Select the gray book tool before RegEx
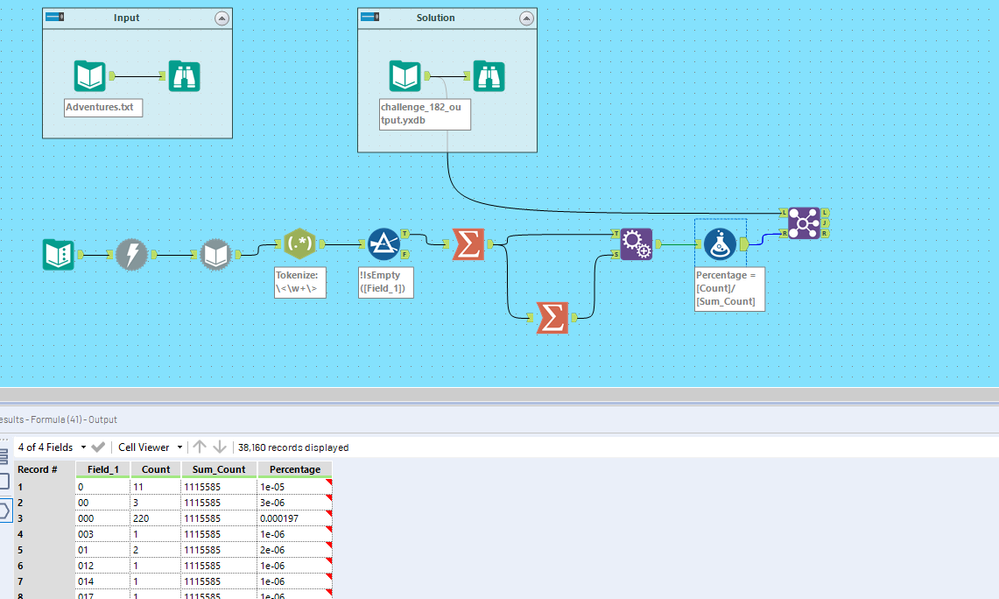Screen dimensions: 999x599 [215, 255]
